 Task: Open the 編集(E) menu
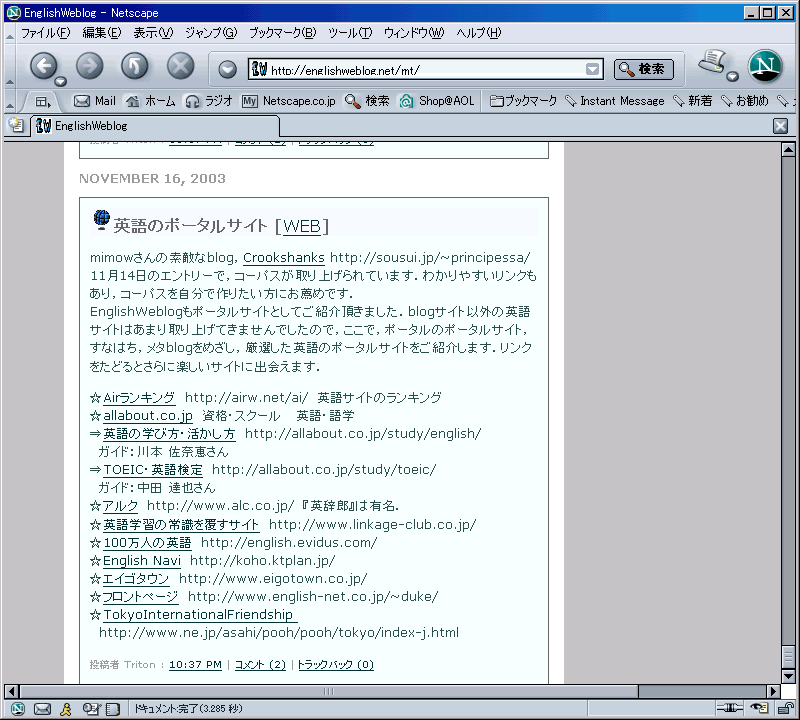click(102, 33)
